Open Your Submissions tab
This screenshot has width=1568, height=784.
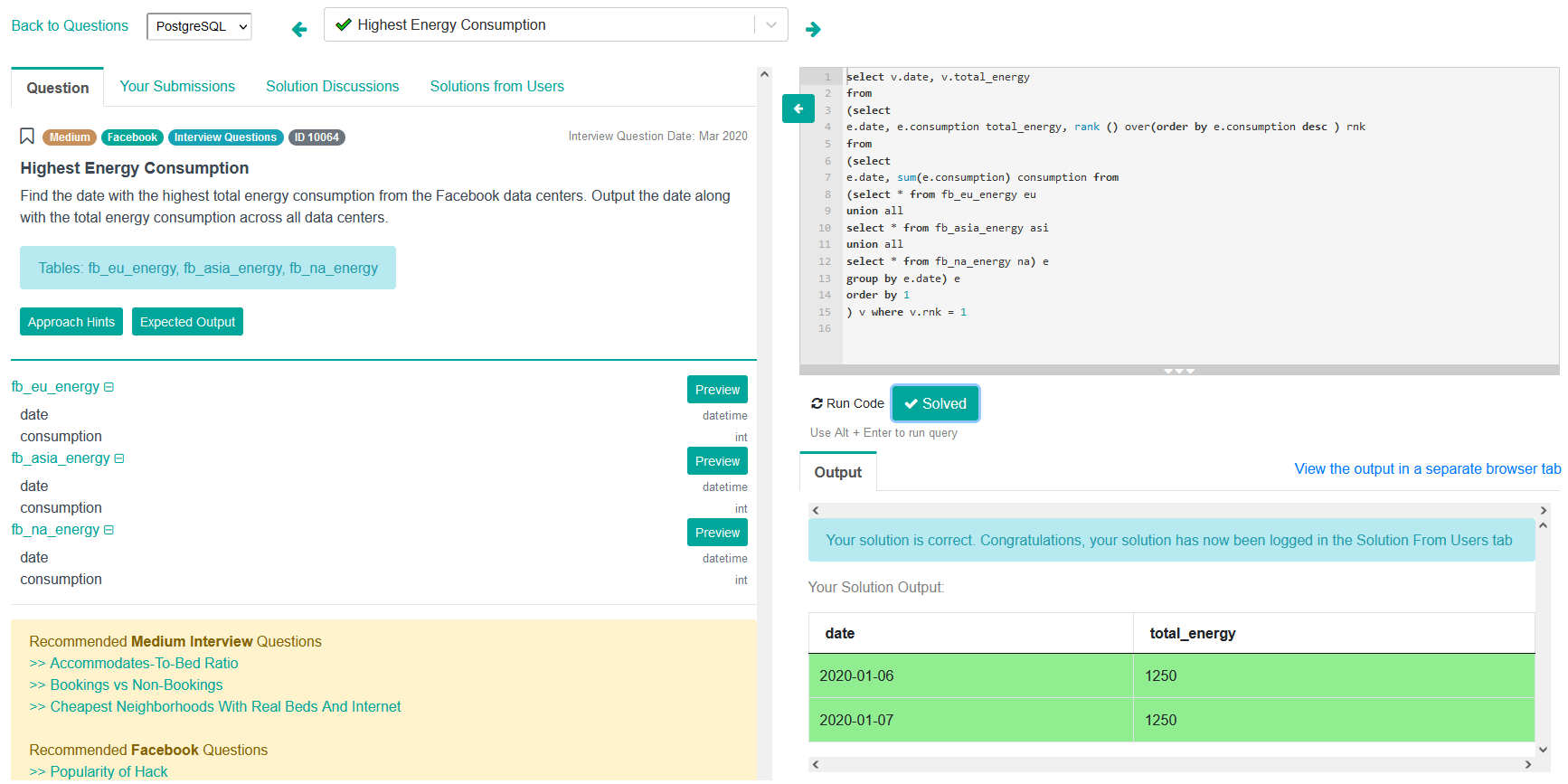coord(177,86)
